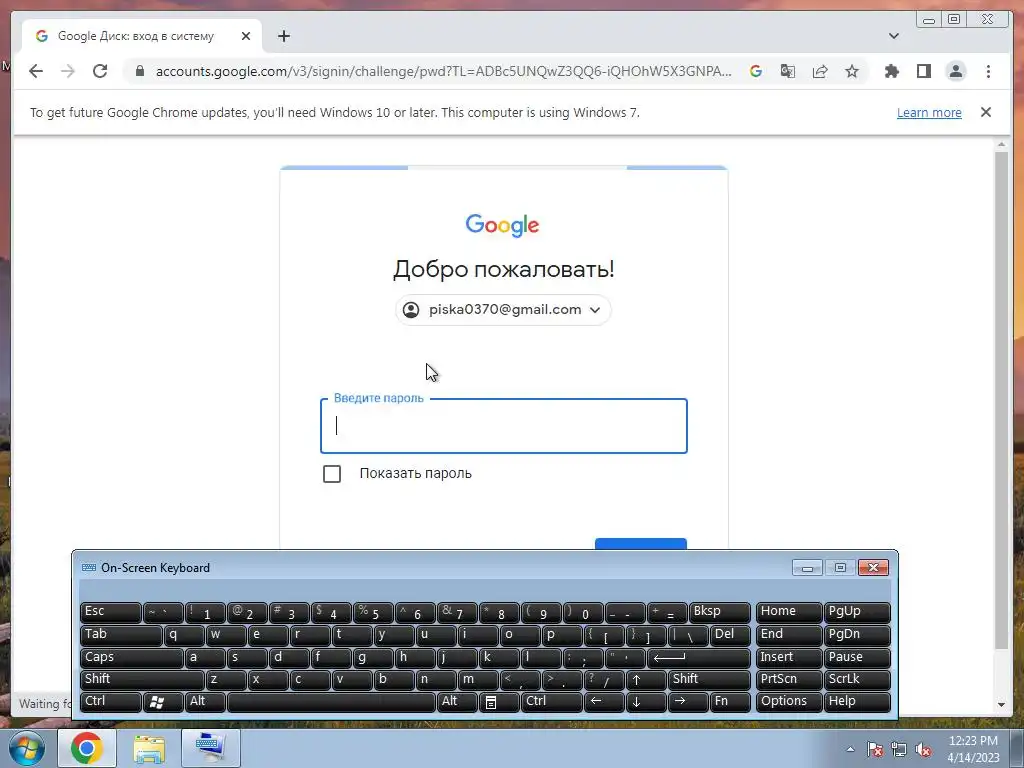Click the PgDn key
This screenshot has height=768, width=1024.
857,635
